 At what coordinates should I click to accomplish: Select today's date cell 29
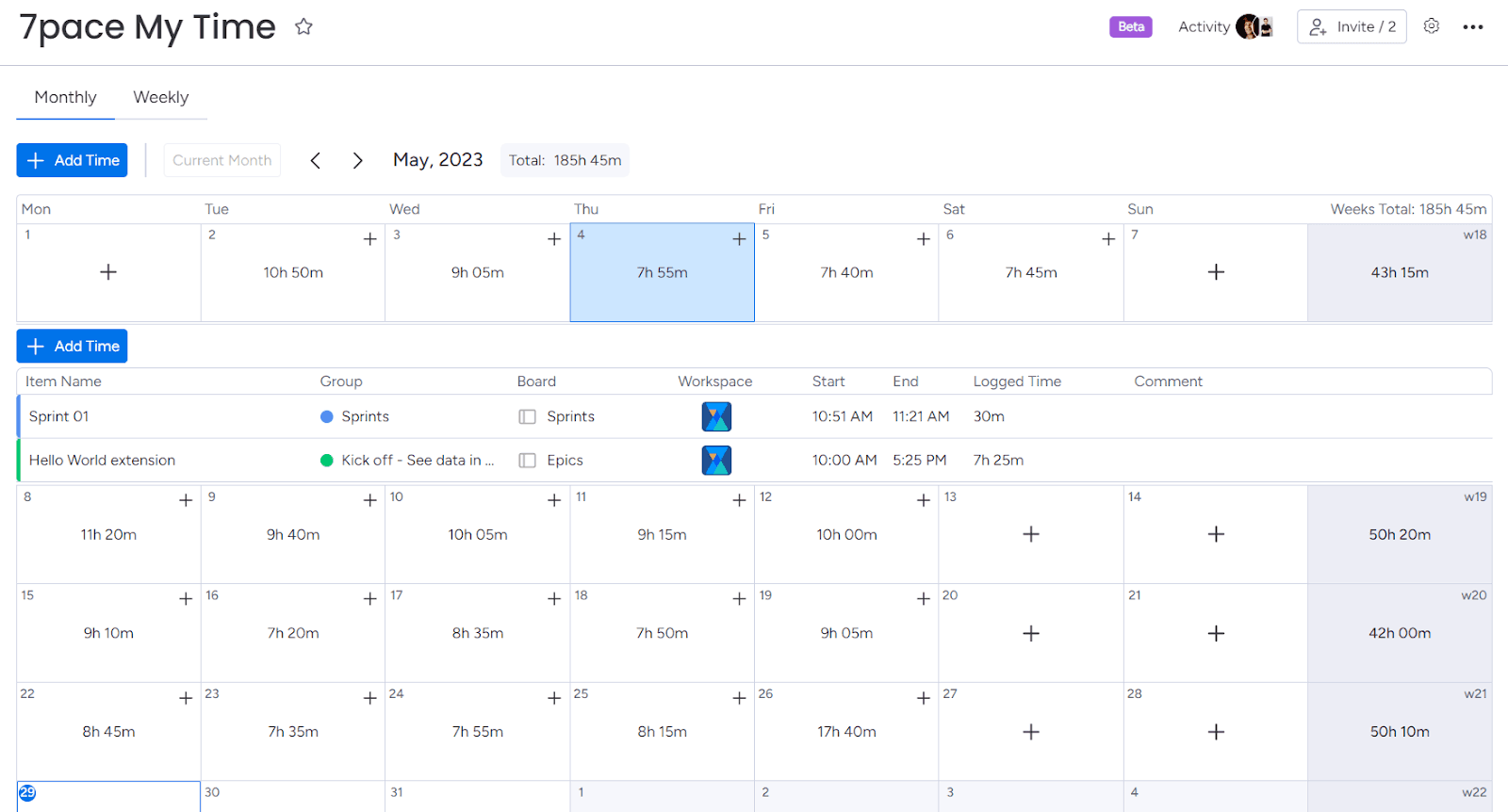click(108, 797)
